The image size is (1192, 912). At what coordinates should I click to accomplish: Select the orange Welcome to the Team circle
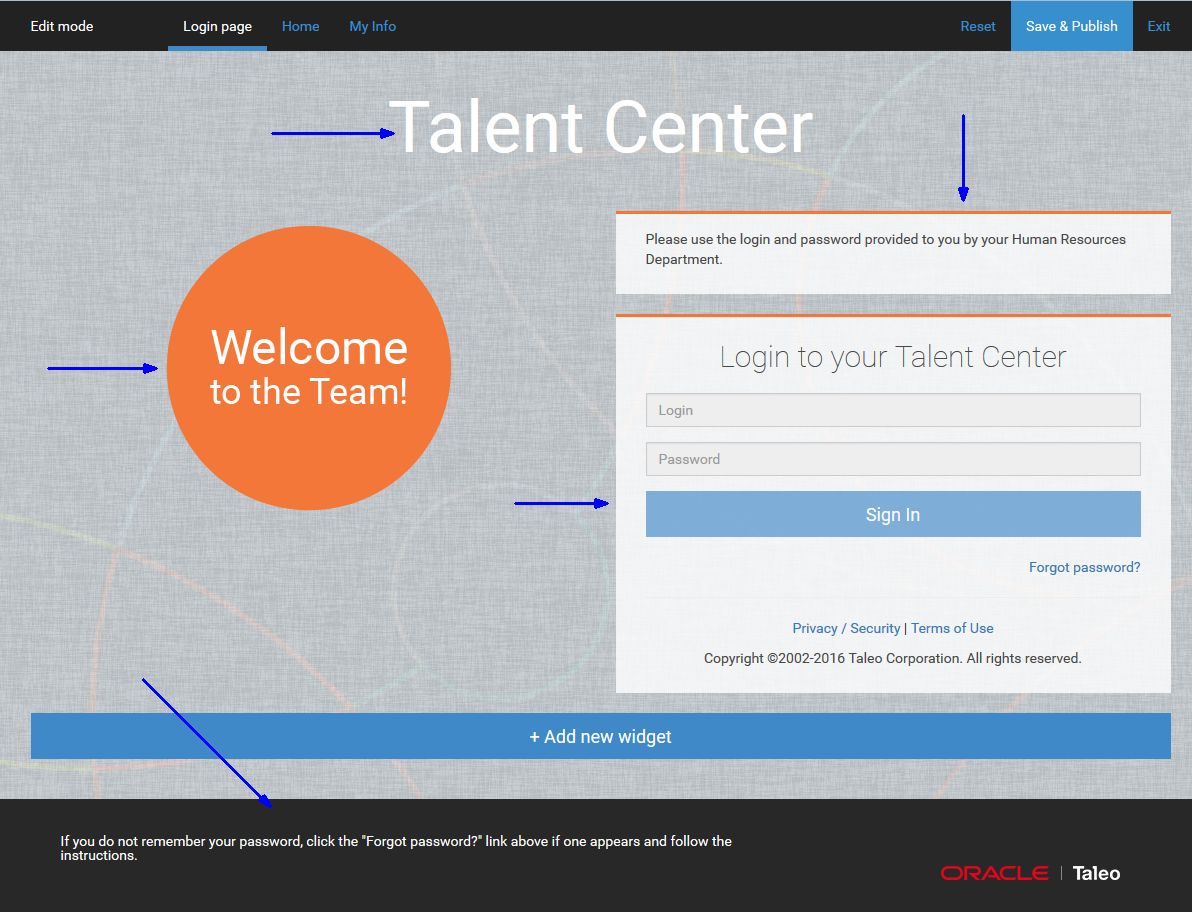coord(309,368)
